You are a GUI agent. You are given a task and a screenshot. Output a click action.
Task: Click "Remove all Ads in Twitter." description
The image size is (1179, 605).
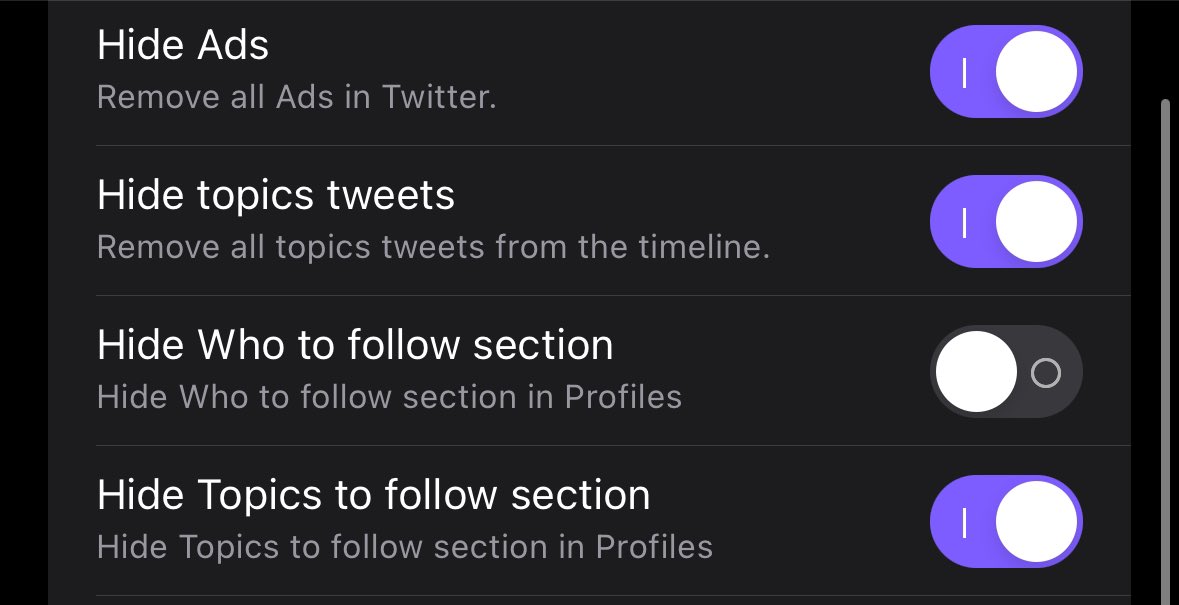tap(296, 98)
